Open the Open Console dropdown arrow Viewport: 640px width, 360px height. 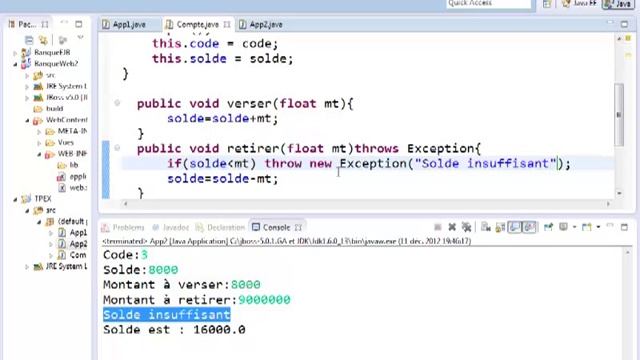(598, 227)
